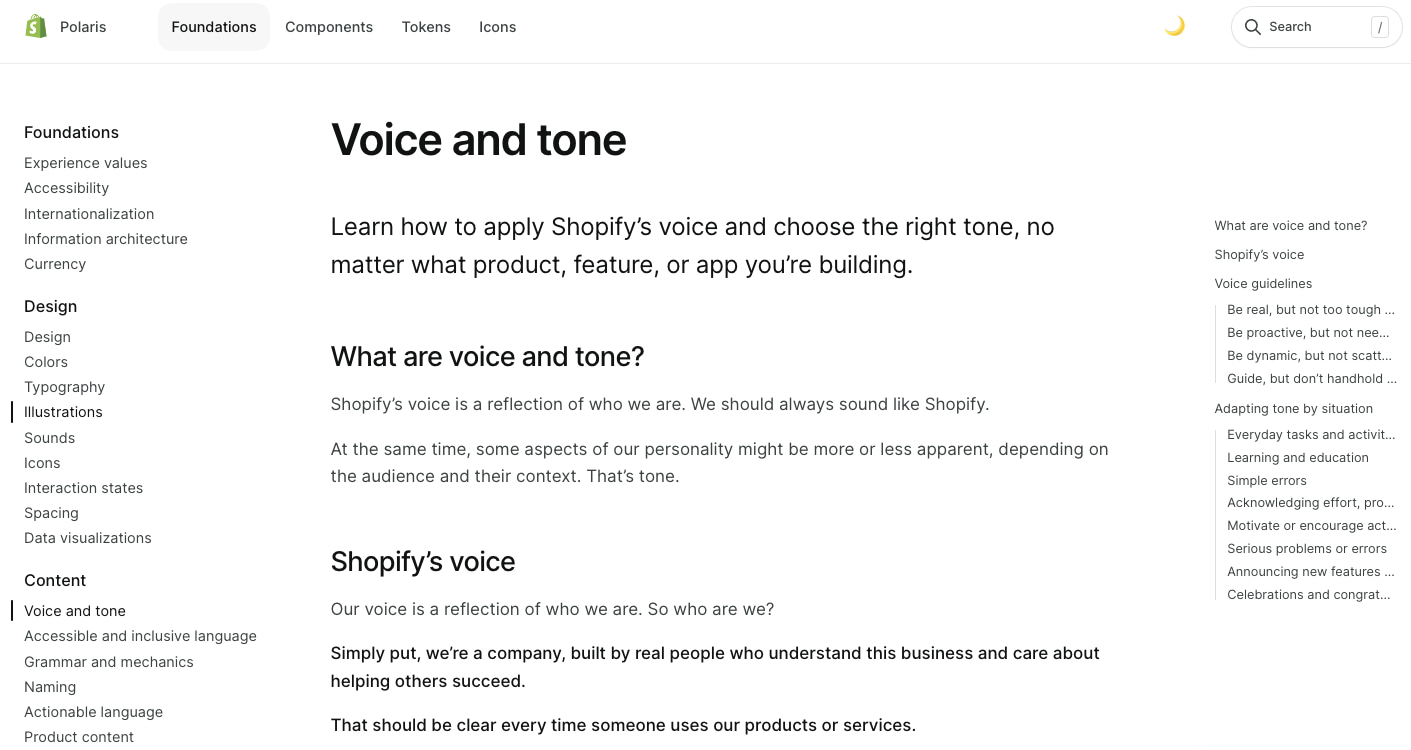Image resolution: width=1411 pixels, height=750 pixels.
Task: Open the Tokens navigation section
Action: (426, 27)
